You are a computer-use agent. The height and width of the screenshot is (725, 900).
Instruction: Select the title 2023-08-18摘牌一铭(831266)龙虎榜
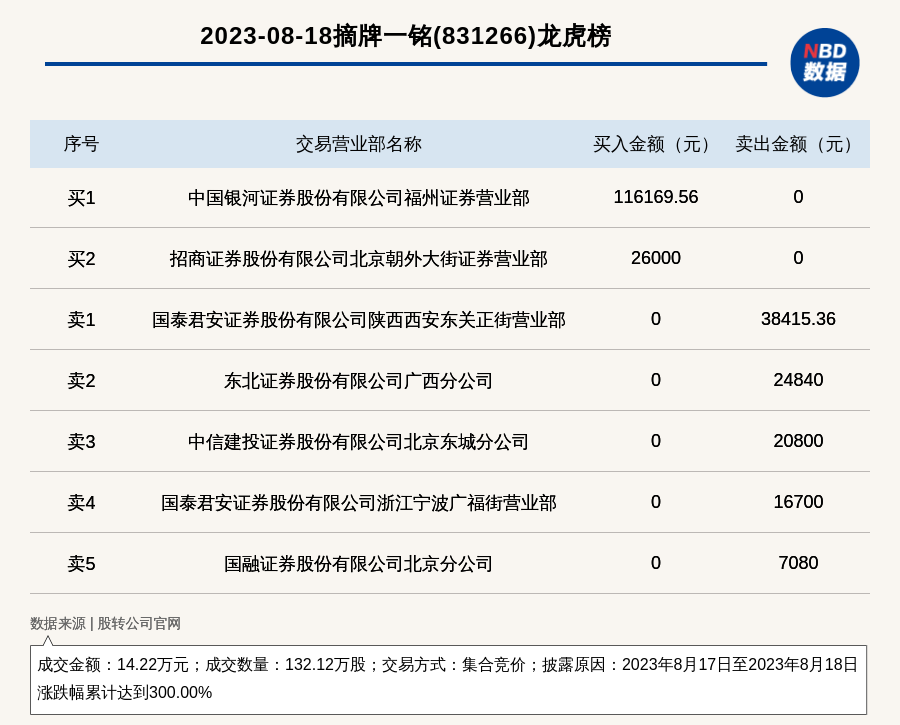[x=406, y=36]
